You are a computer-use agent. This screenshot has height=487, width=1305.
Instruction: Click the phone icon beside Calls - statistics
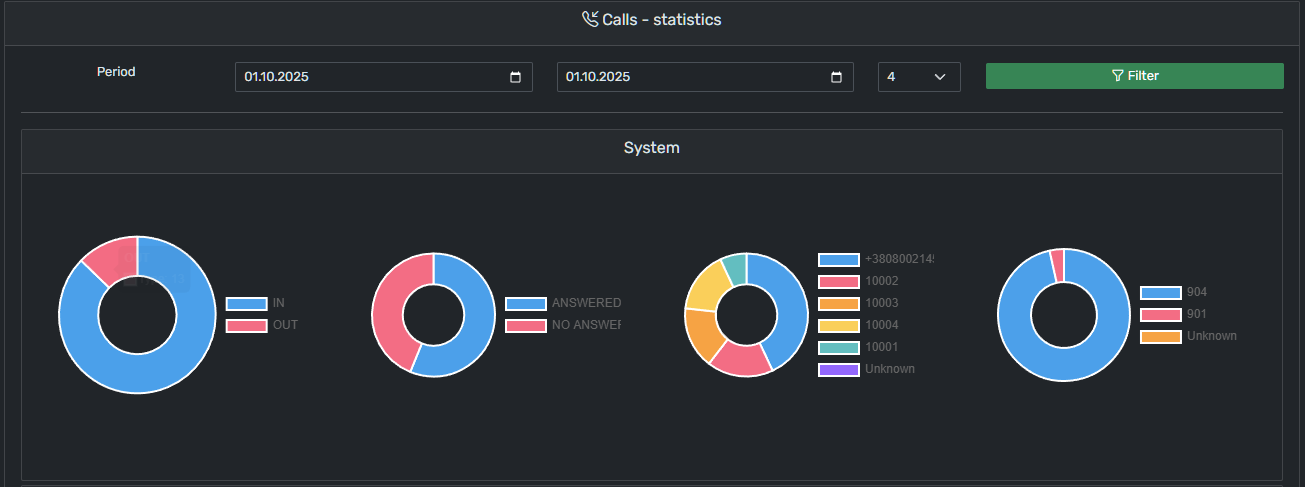point(590,19)
